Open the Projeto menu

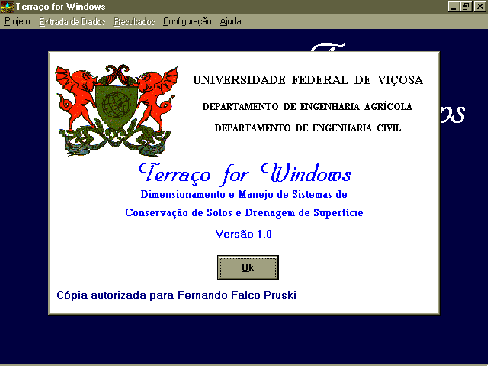(x=17, y=22)
